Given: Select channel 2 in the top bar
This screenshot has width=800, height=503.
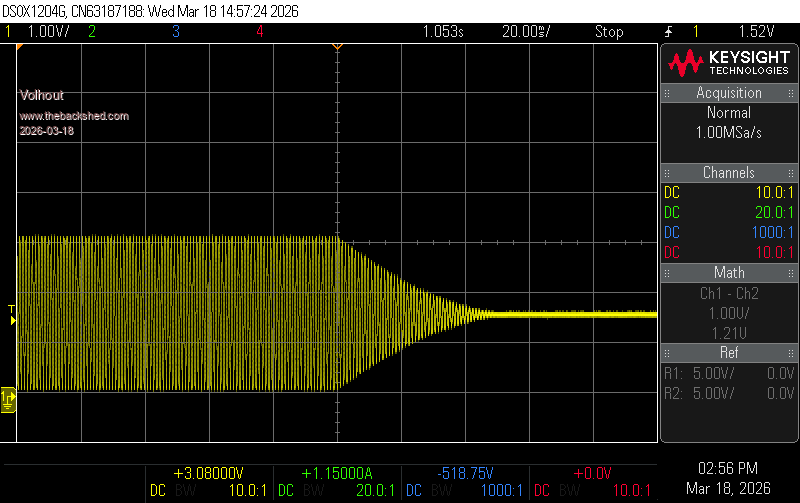Looking at the screenshot, I should (92, 32).
